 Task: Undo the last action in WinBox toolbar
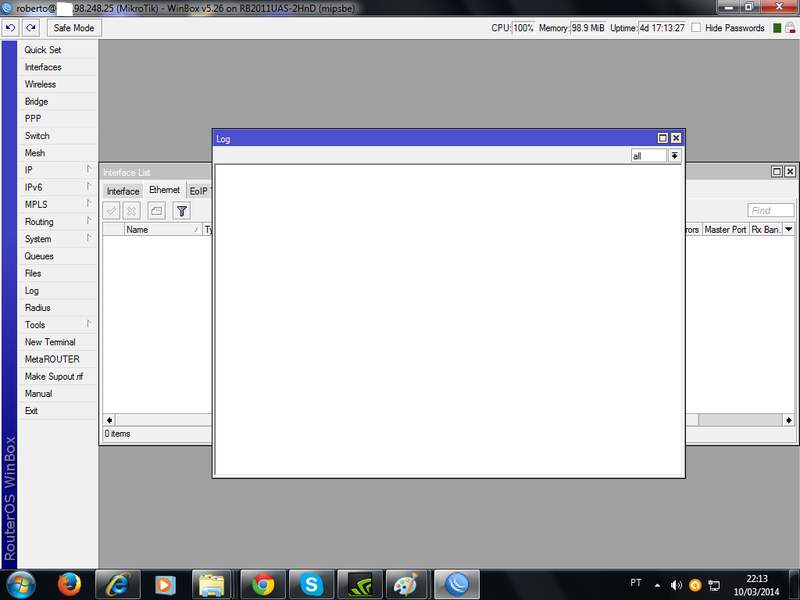pyautogui.click(x=10, y=28)
